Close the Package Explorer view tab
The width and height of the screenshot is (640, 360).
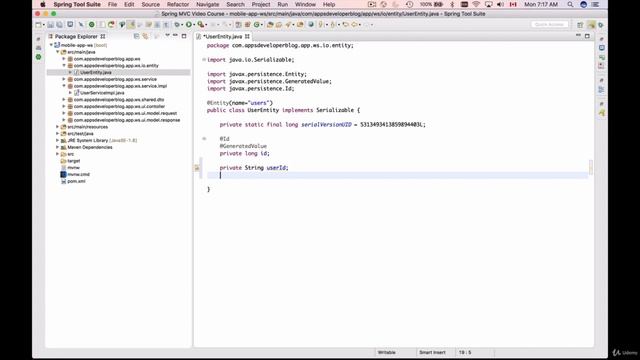[103, 36]
